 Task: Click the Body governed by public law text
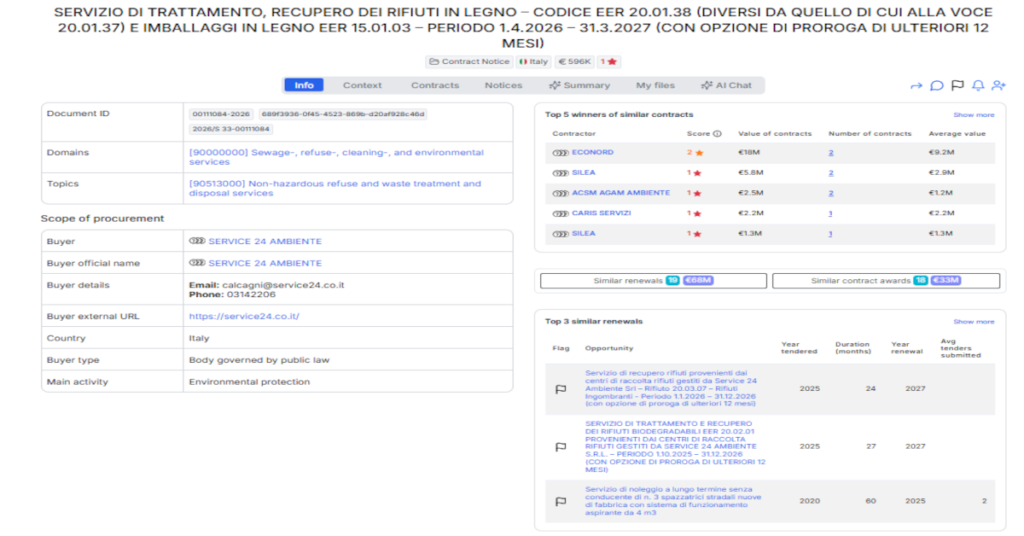(259, 360)
